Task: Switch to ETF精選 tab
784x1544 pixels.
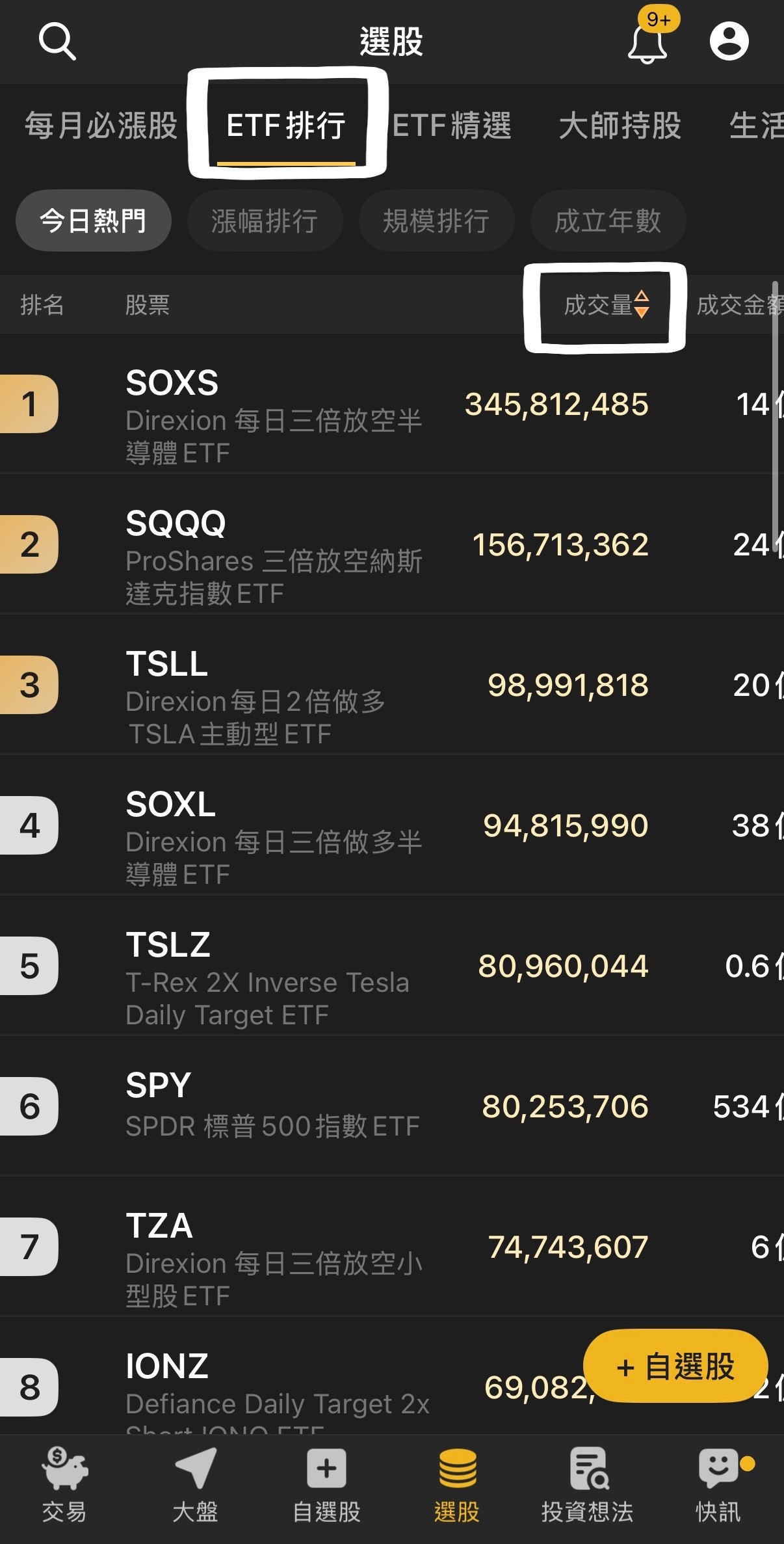Action: tap(452, 126)
